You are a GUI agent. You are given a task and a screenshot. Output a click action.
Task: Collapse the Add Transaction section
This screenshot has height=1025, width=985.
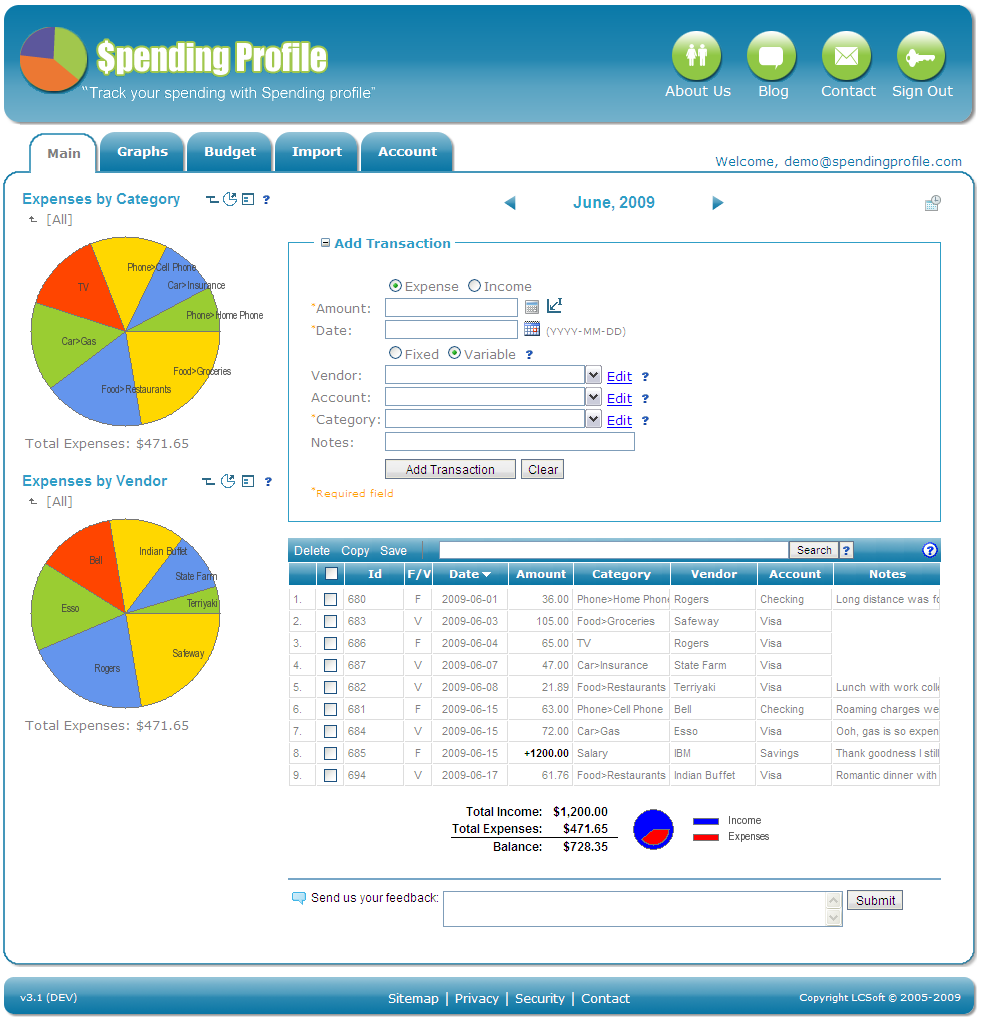click(325, 243)
